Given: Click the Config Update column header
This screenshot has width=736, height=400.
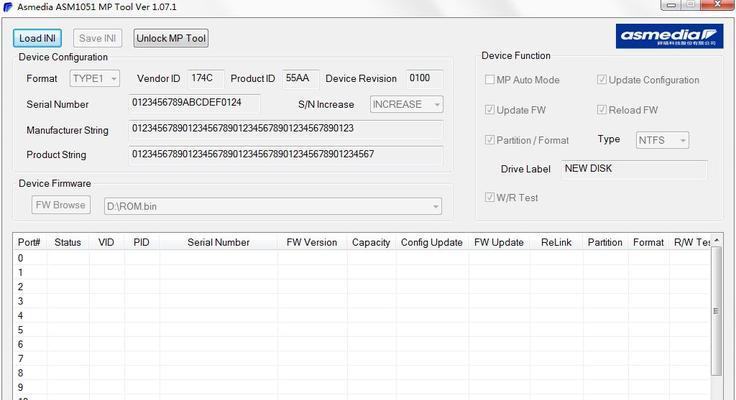Looking at the screenshot, I should pos(432,242).
